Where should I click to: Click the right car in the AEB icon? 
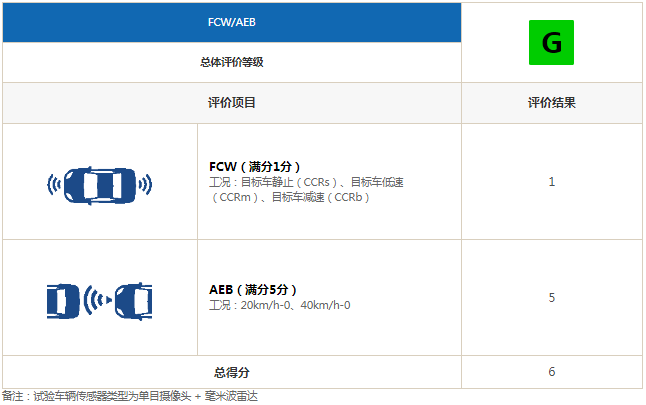(133, 298)
